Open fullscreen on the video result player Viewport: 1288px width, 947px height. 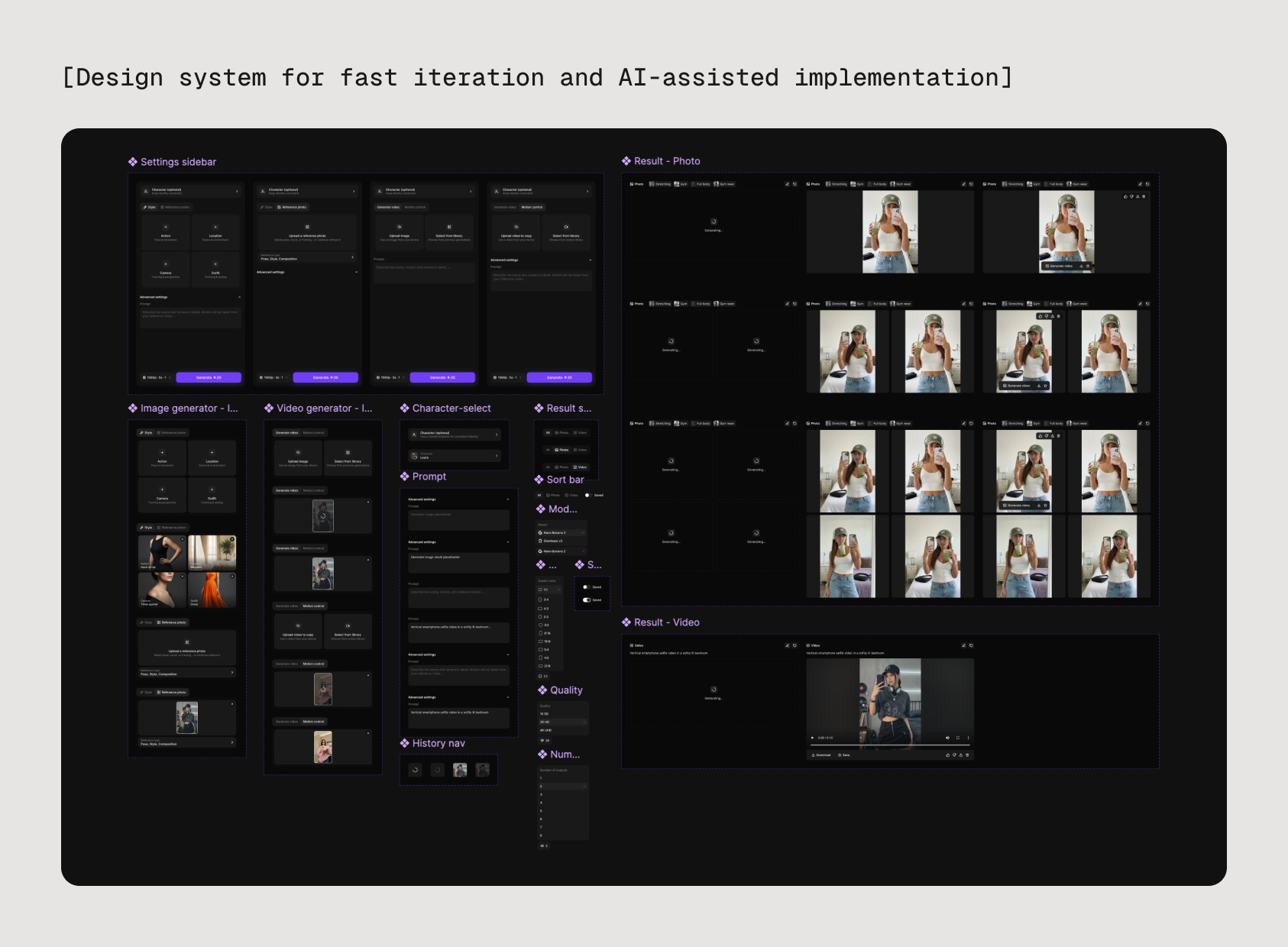pyautogui.click(x=958, y=738)
